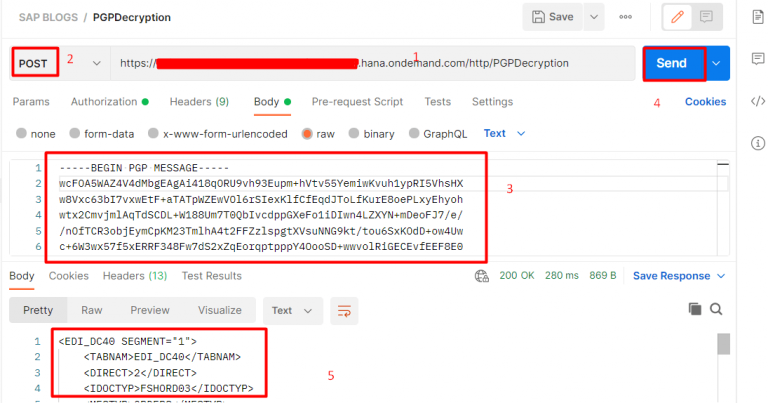Image resolution: width=768 pixels, height=403 pixels.
Task: Switch to the Authorization tab
Action: pyautogui.click(x=109, y=101)
